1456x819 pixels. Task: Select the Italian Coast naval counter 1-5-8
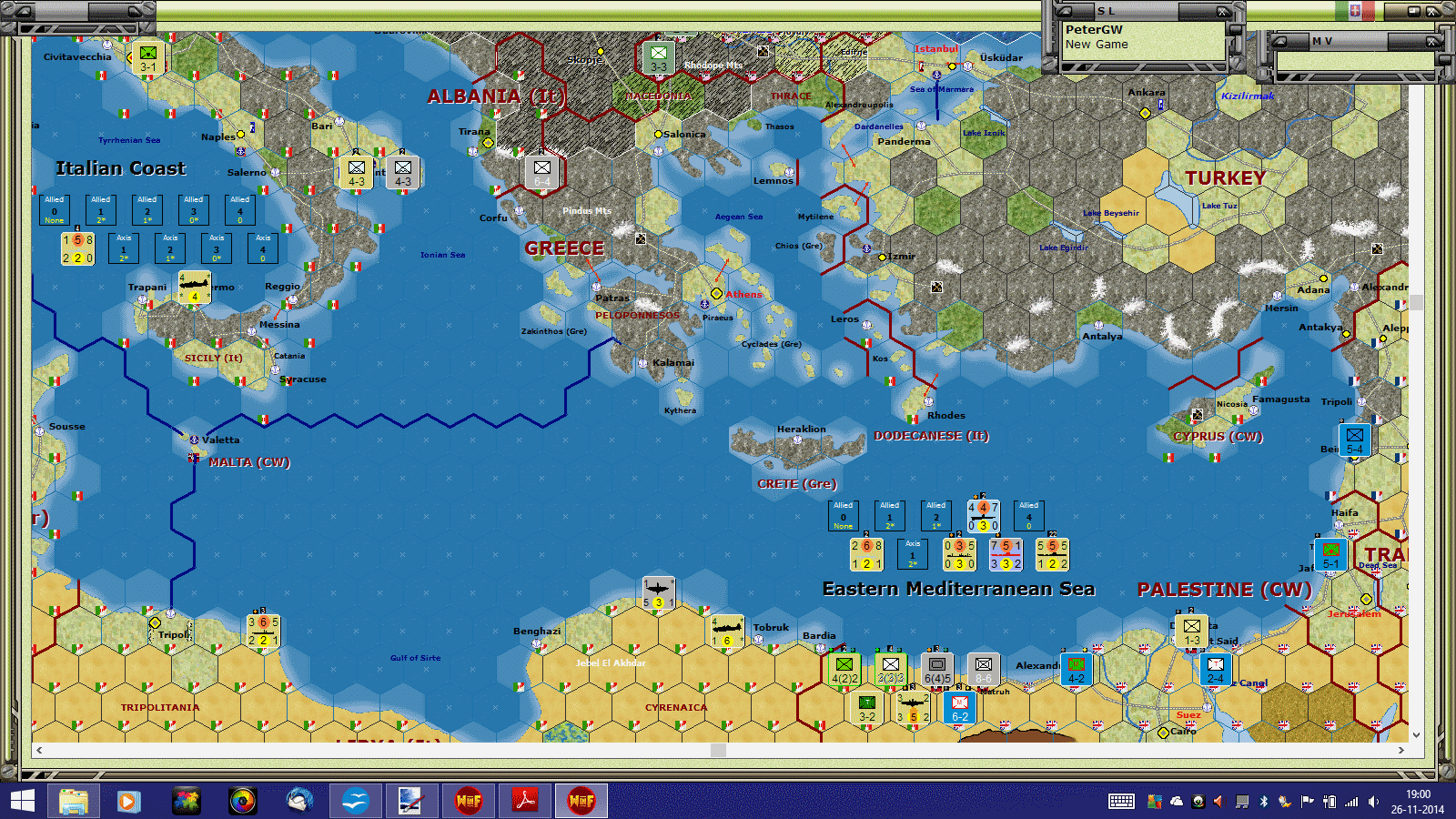[x=77, y=248]
